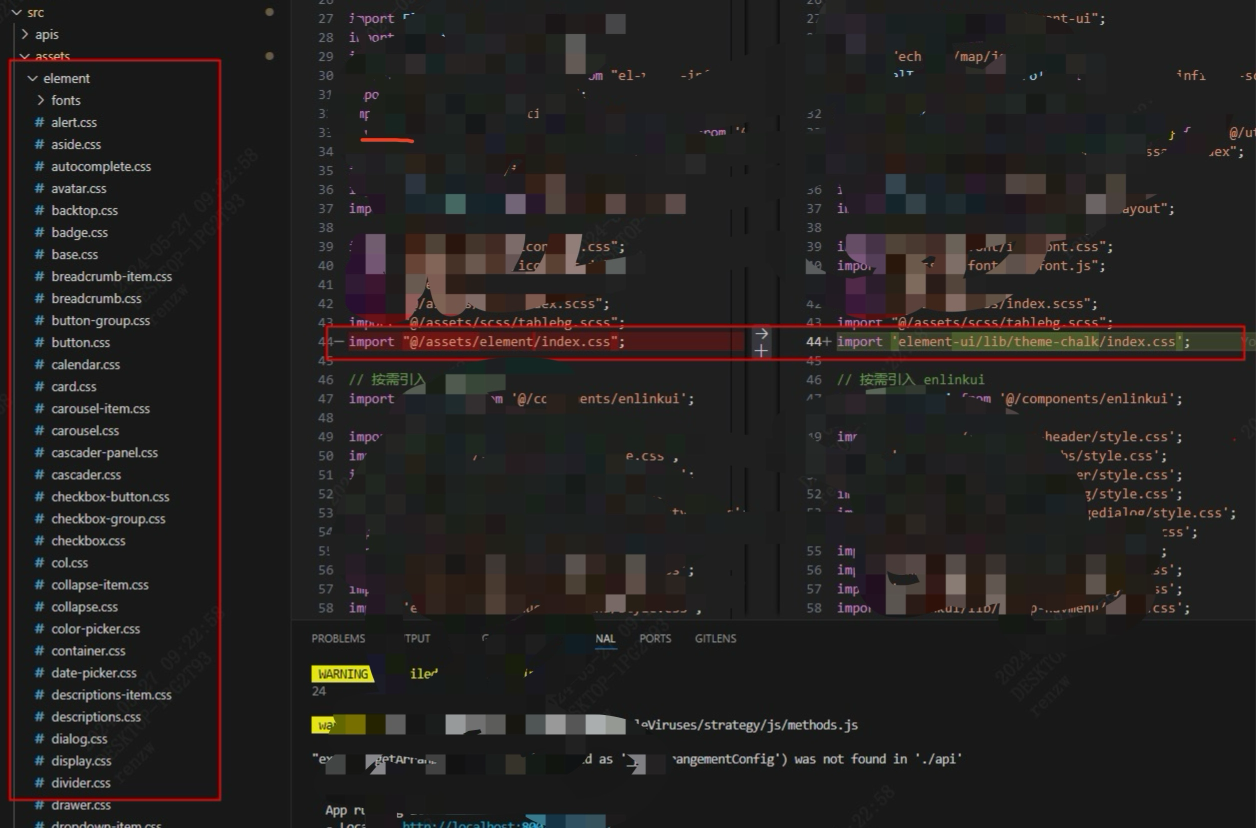This screenshot has height=828, width=1256.
Task: Open collapse.css file
Action: (x=84, y=607)
